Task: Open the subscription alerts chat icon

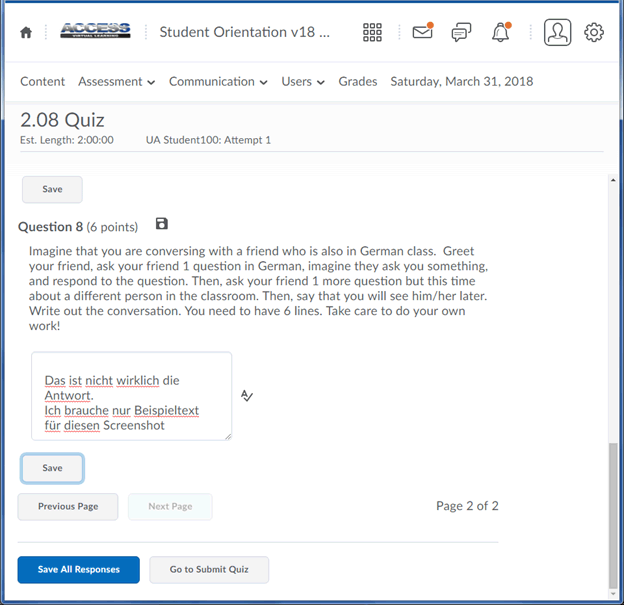Action: (x=460, y=33)
